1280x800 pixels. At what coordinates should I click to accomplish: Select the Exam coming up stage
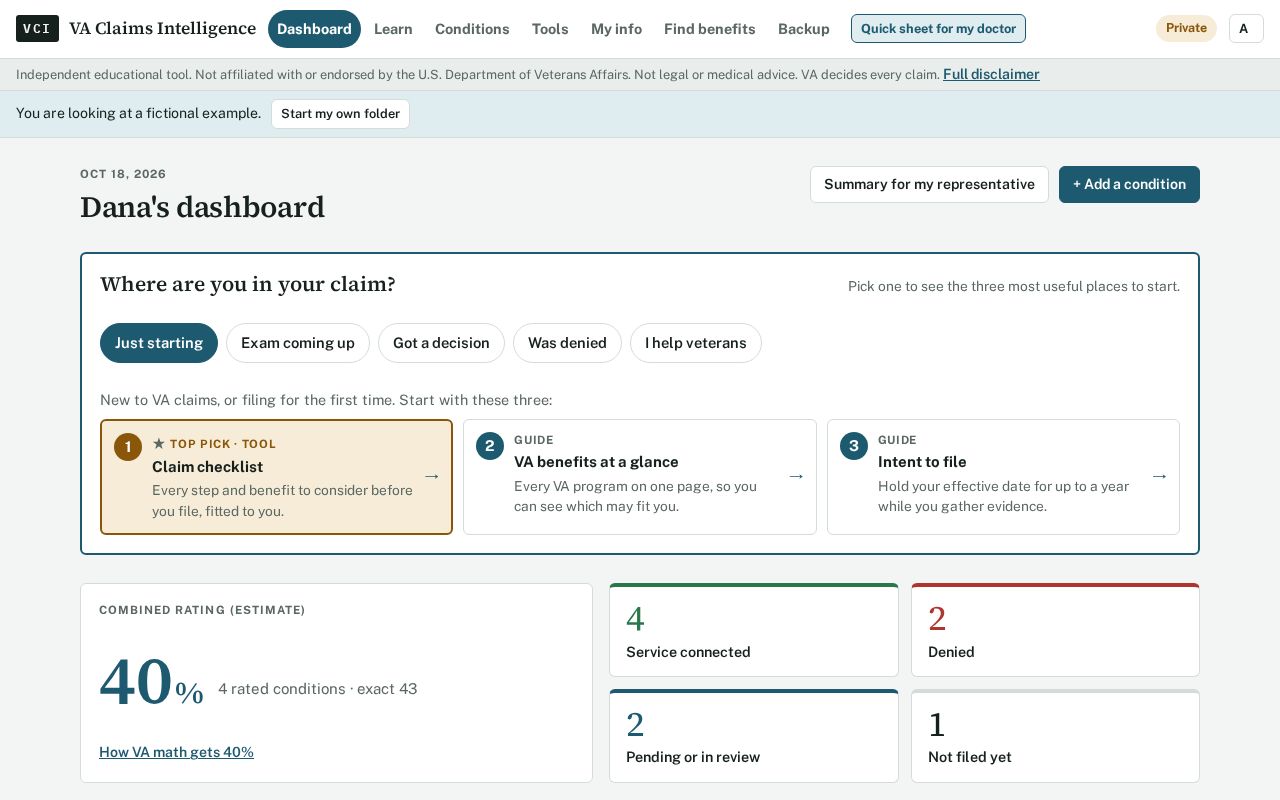tap(298, 343)
